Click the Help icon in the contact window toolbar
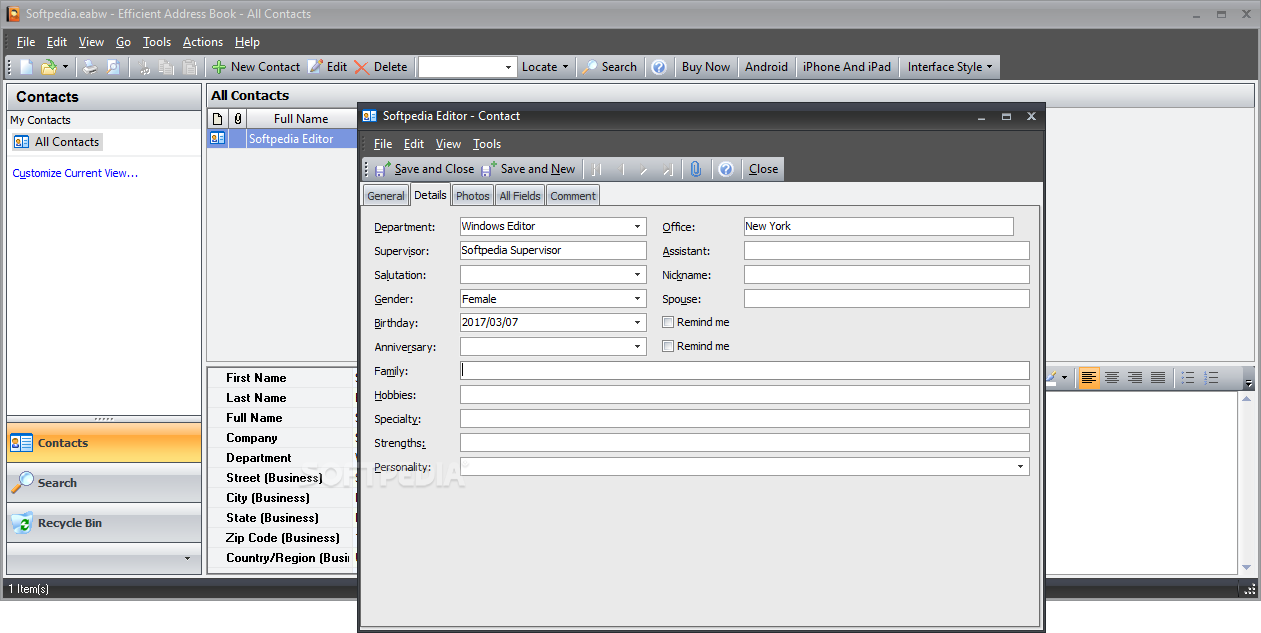Image resolution: width=1261 pixels, height=633 pixels. 726,169
